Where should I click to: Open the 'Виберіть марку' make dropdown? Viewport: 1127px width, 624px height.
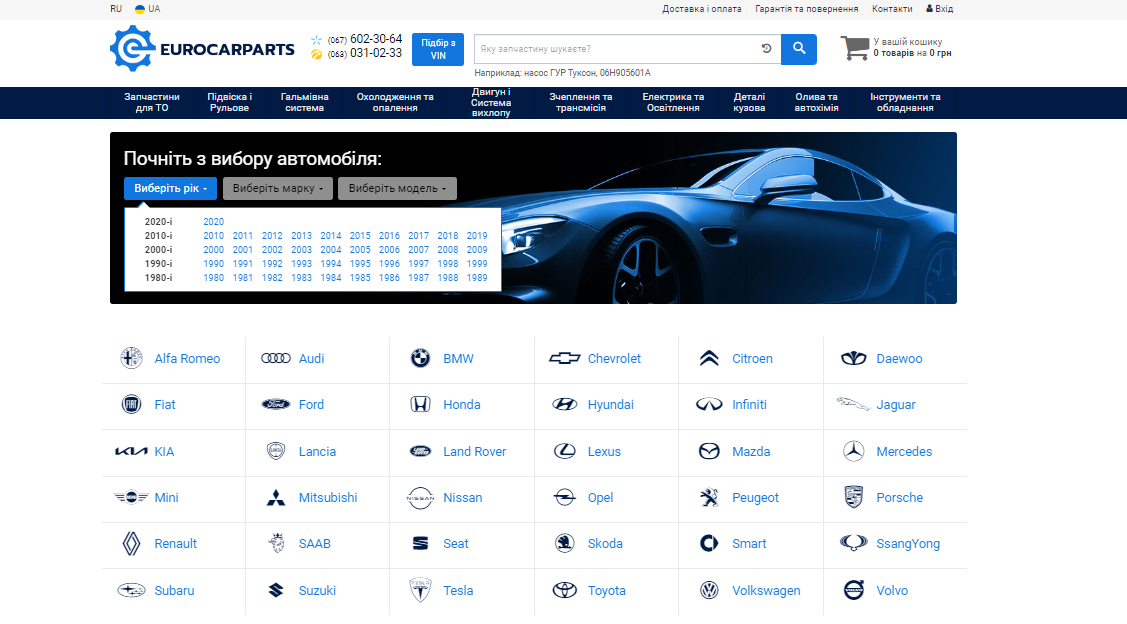pos(277,188)
